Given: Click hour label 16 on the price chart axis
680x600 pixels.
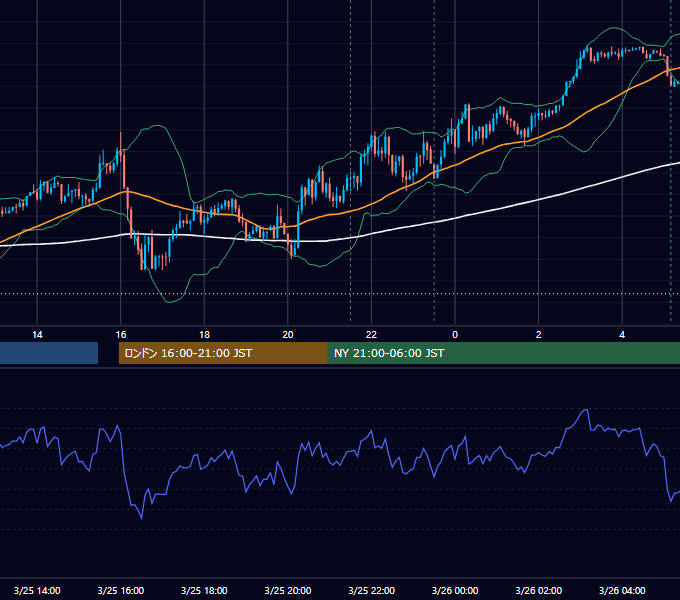Looking at the screenshot, I should (x=121, y=335).
